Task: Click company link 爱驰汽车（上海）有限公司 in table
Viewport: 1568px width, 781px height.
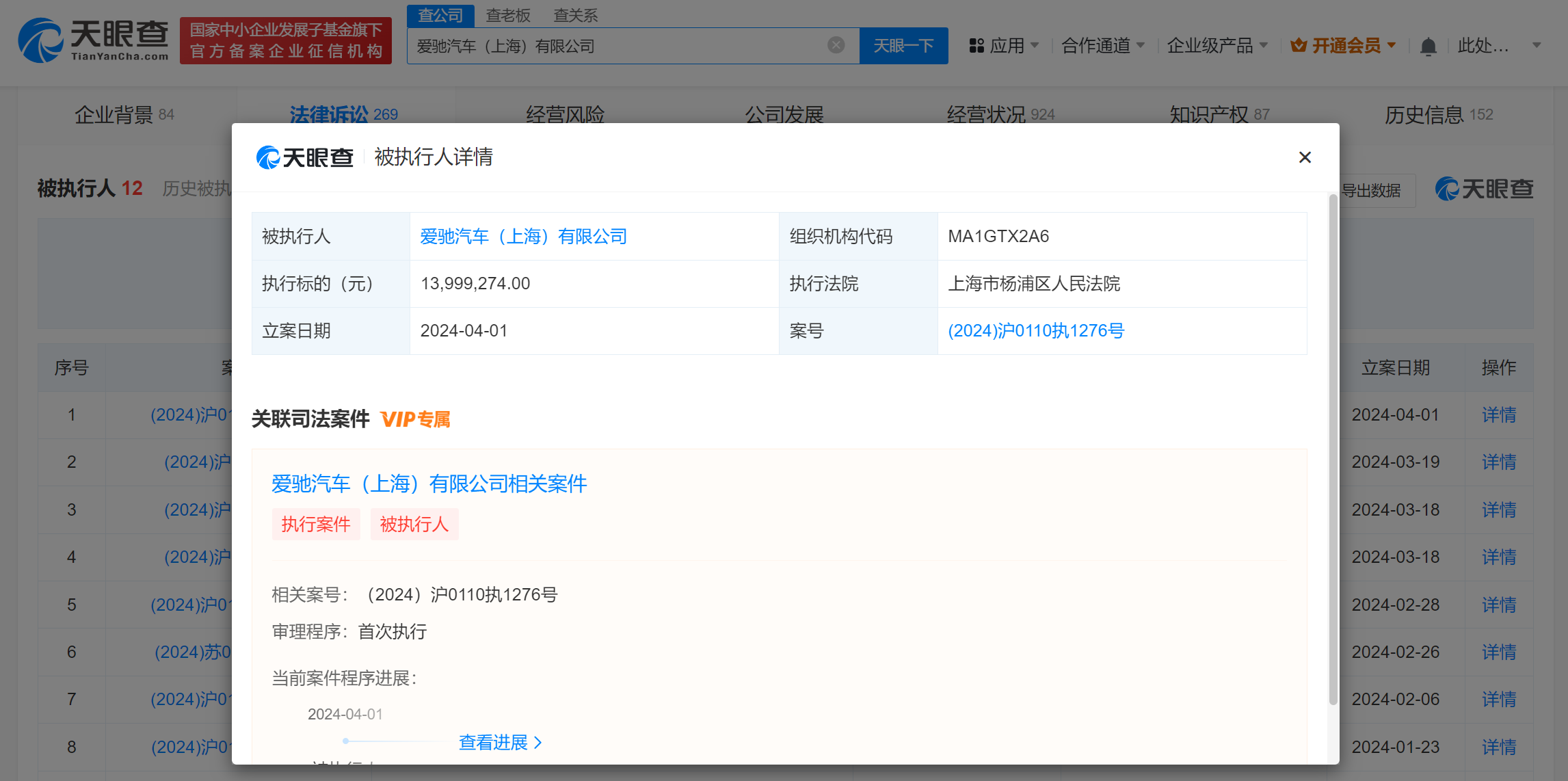Action: pos(523,237)
